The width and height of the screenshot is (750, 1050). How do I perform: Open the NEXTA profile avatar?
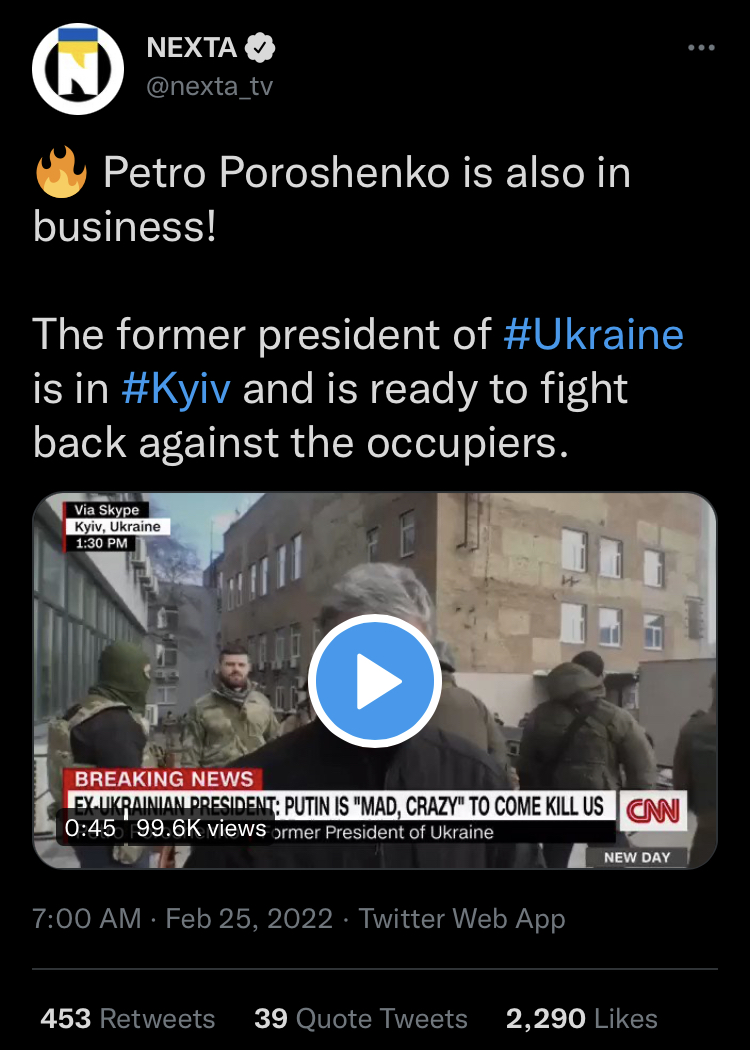pos(78,69)
